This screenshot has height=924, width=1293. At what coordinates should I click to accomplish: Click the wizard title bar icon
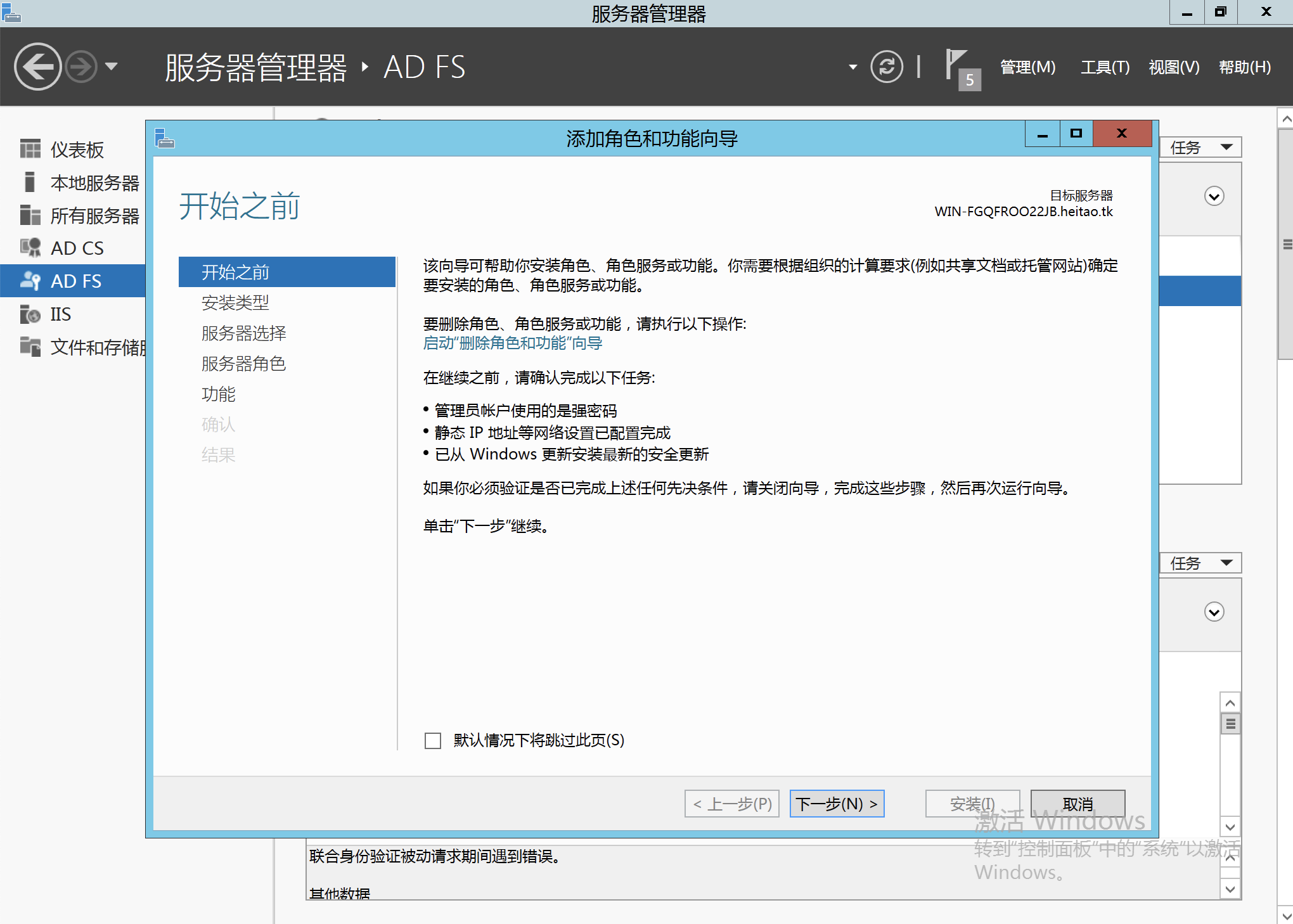pyautogui.click(x=165, y=138)
